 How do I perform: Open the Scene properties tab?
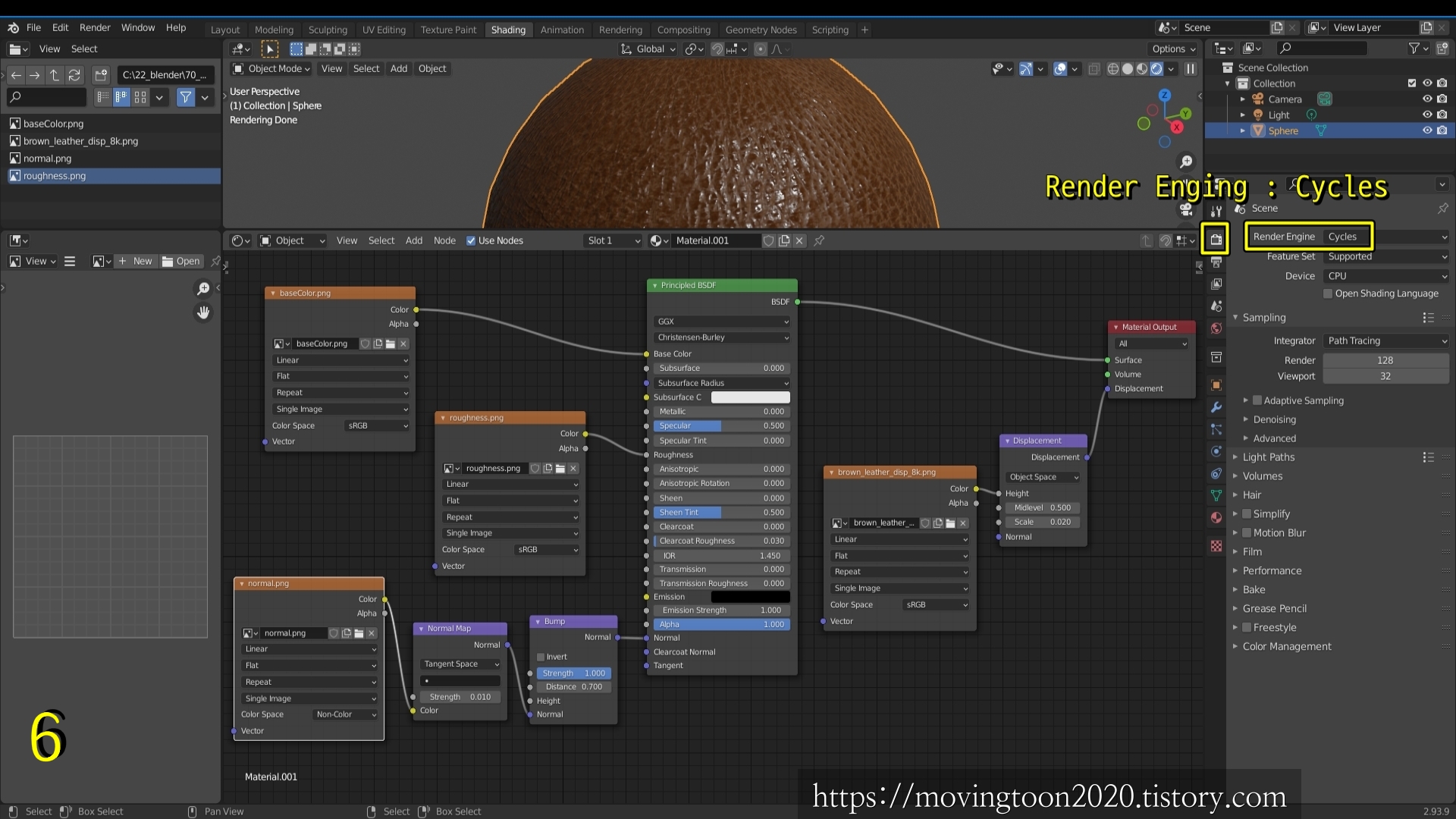click(x=1216, y=306)
